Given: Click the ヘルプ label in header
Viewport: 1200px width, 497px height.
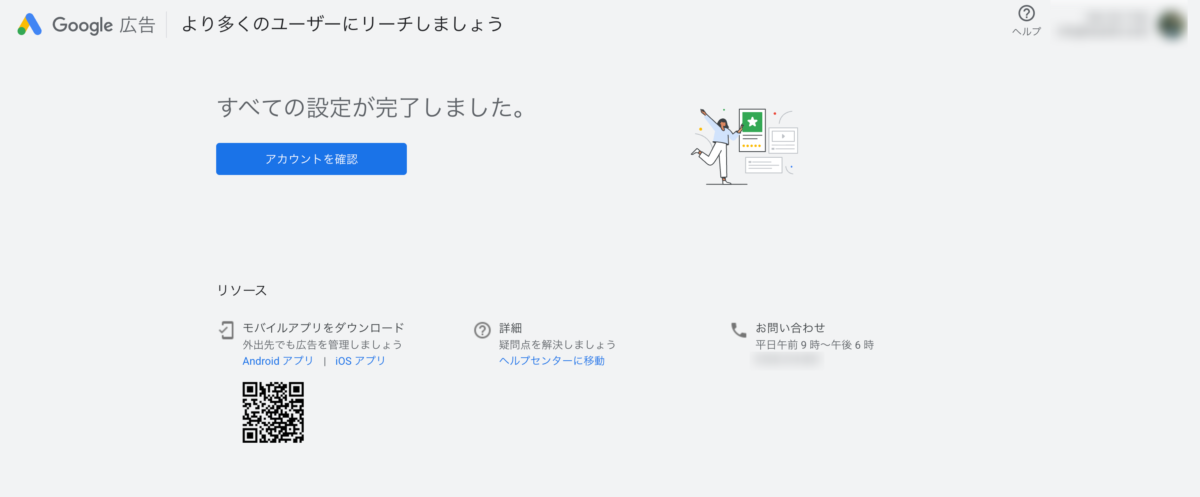Looking at the screenshot, I should tap(1026, 32).
